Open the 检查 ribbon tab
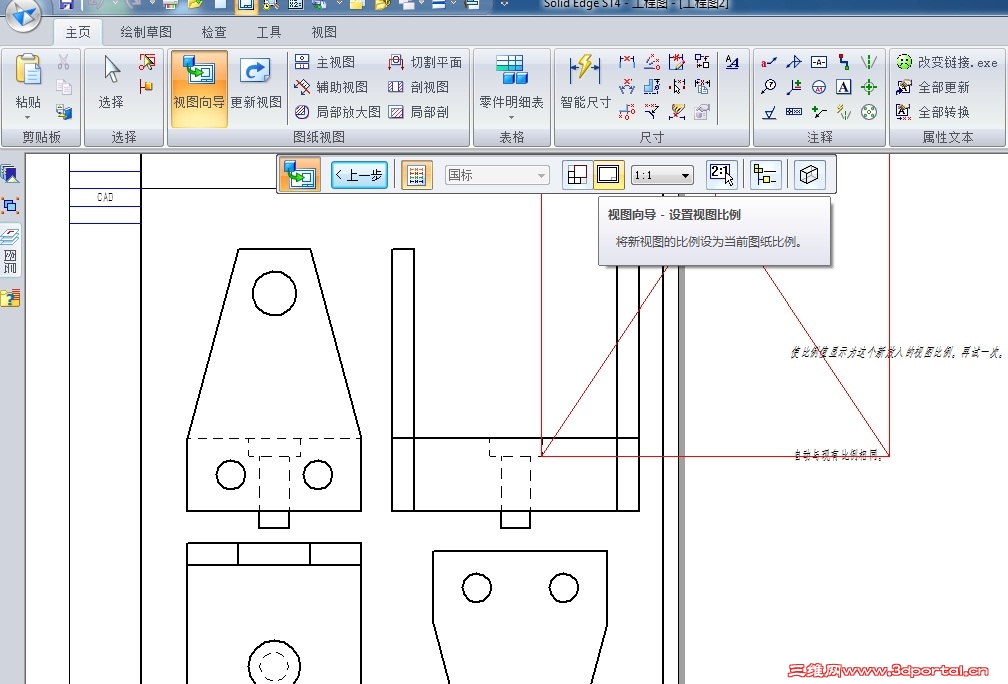This screenshot has width=1008, height=684. coord(214,32)
